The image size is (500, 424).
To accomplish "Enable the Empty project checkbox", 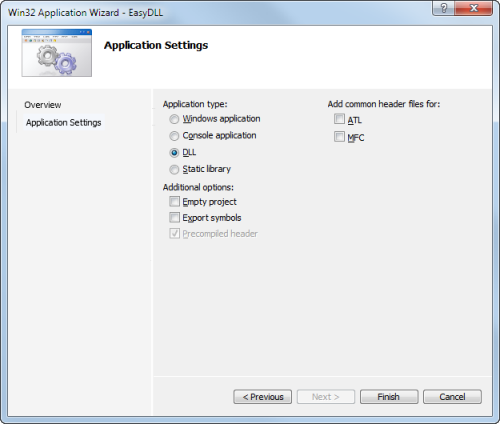I will point(174,202).
